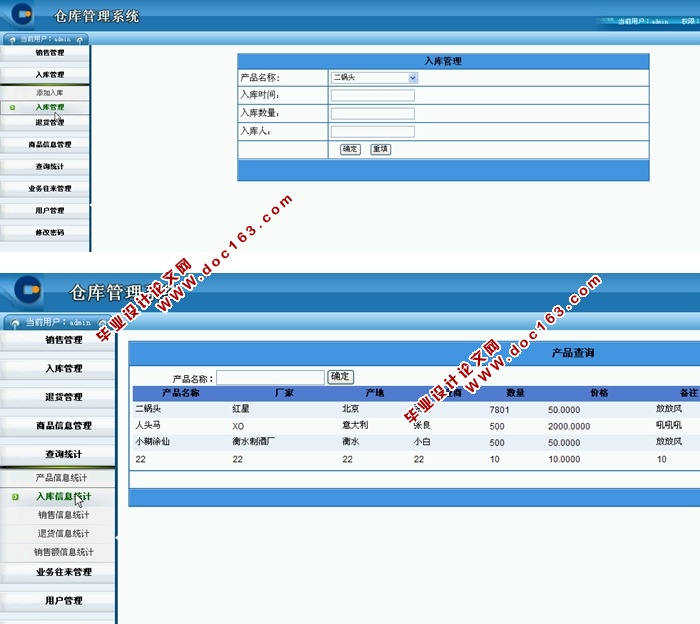Expand 用户管理 on the 入库管理 form page sidebar

[50, 210]
